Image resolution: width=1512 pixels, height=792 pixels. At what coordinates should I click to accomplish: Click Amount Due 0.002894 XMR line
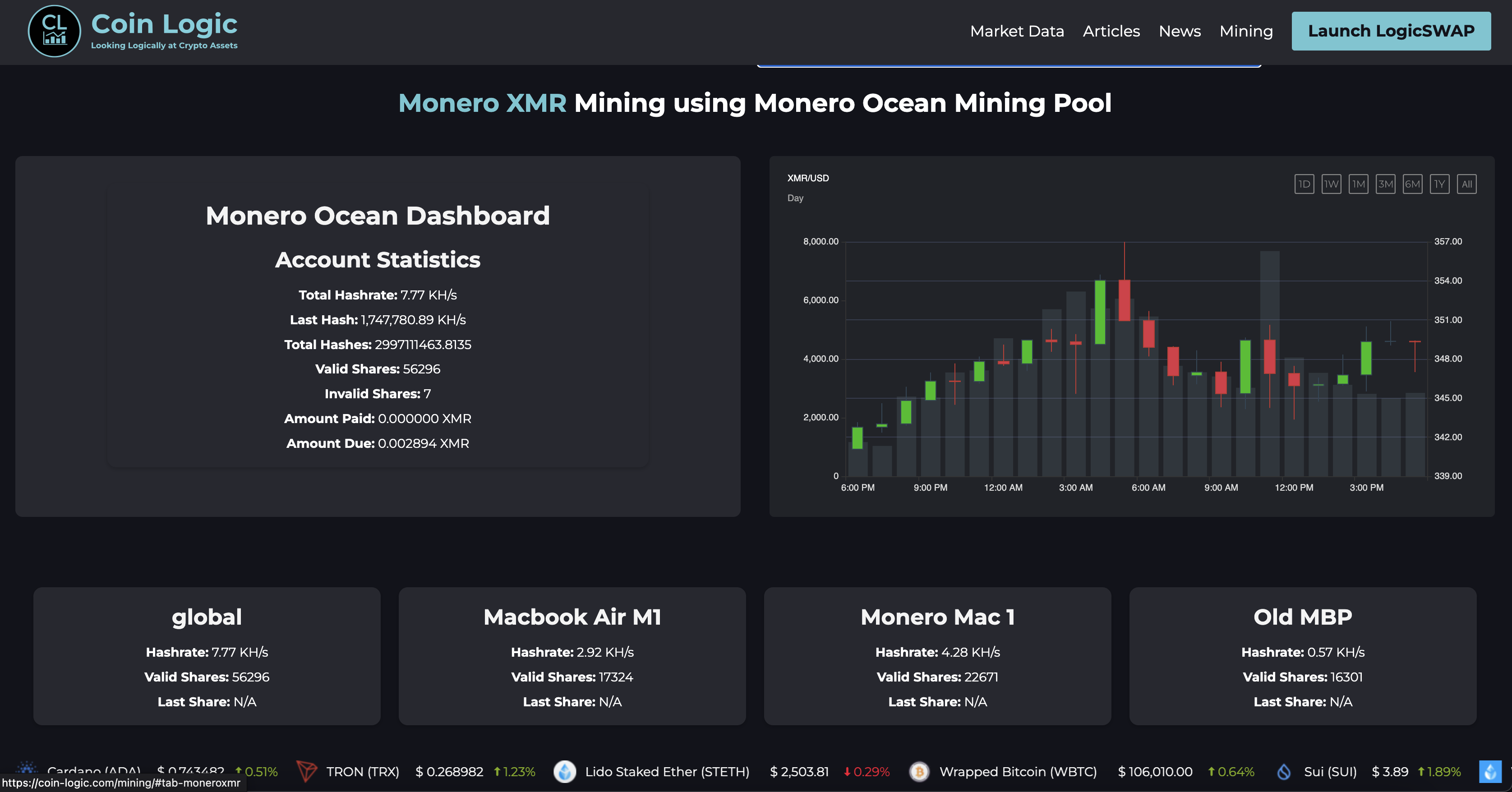[x=378, y=443]
